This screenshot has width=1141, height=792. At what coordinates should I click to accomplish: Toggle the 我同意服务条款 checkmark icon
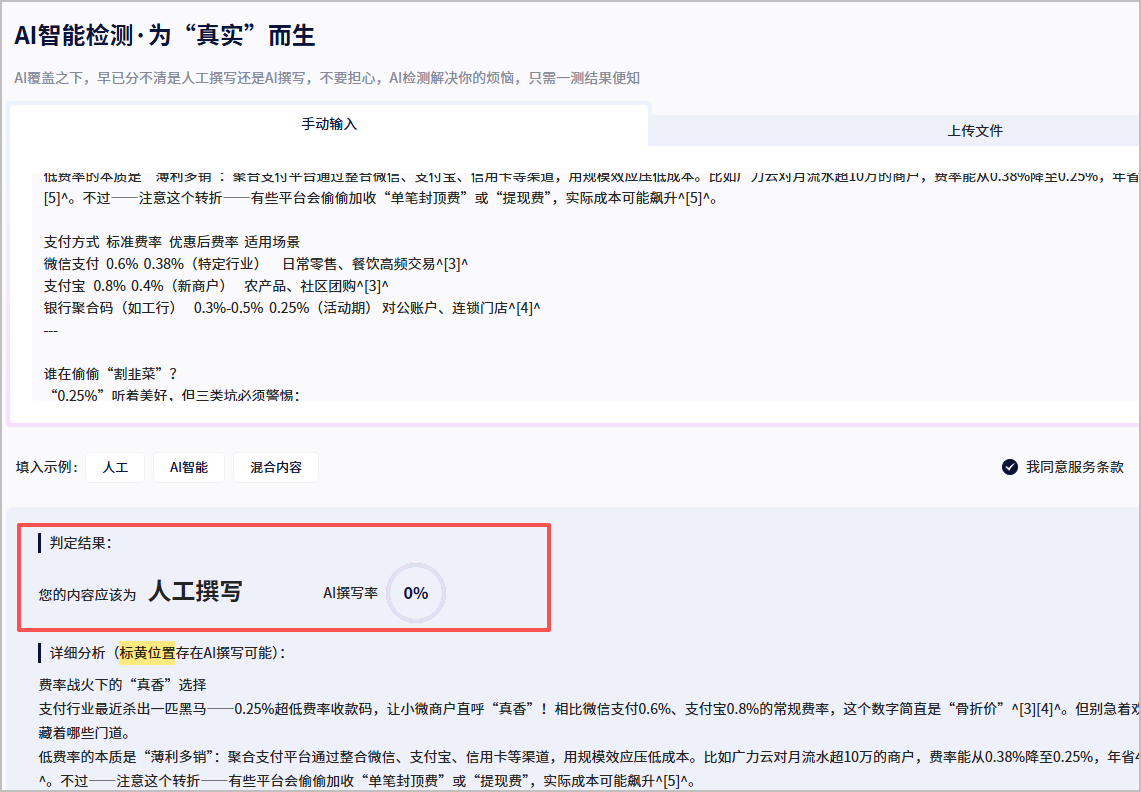[1010, 467]
